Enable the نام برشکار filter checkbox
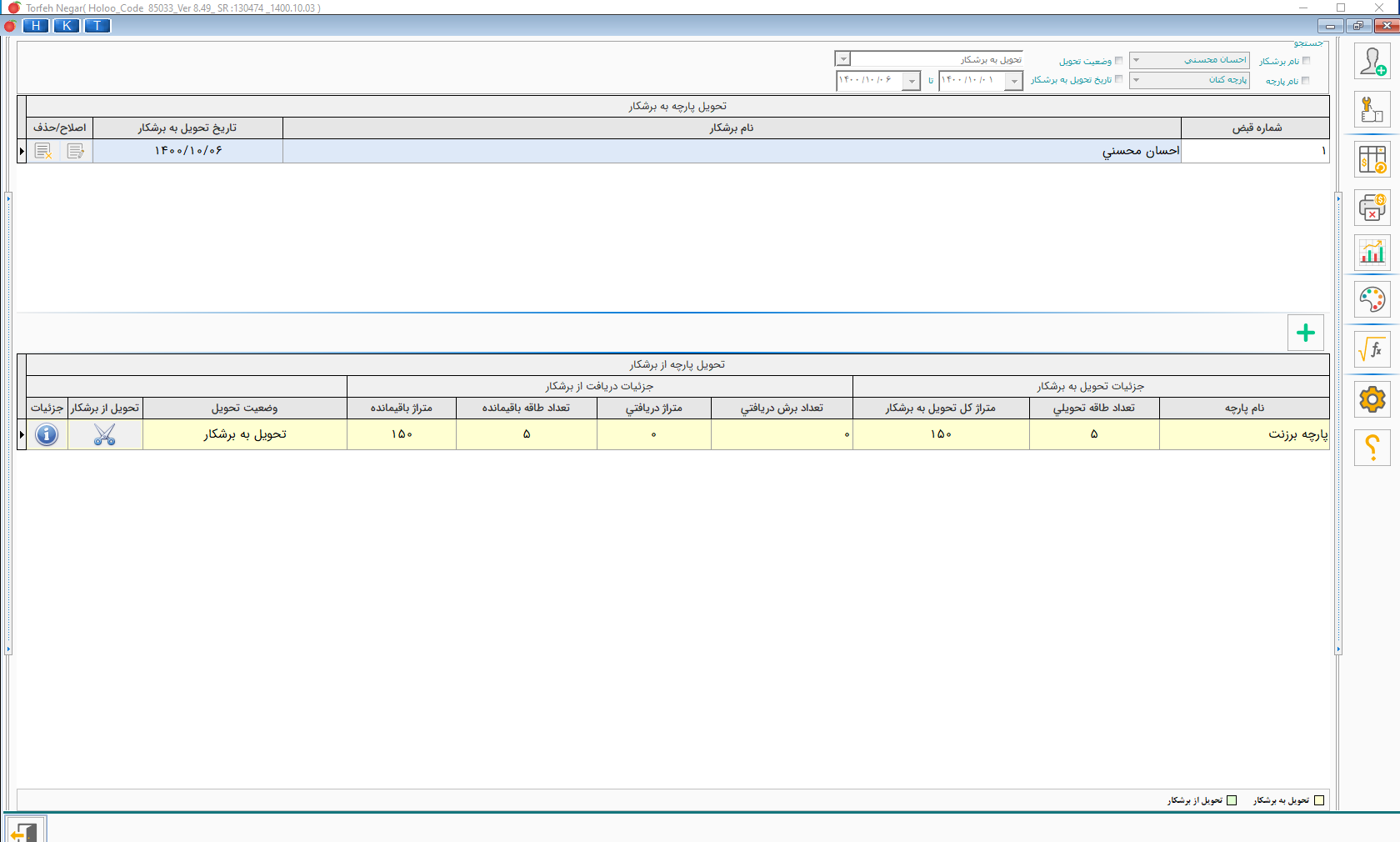Viewport: 1400px width, 842px height. [x=1306, y=61]
